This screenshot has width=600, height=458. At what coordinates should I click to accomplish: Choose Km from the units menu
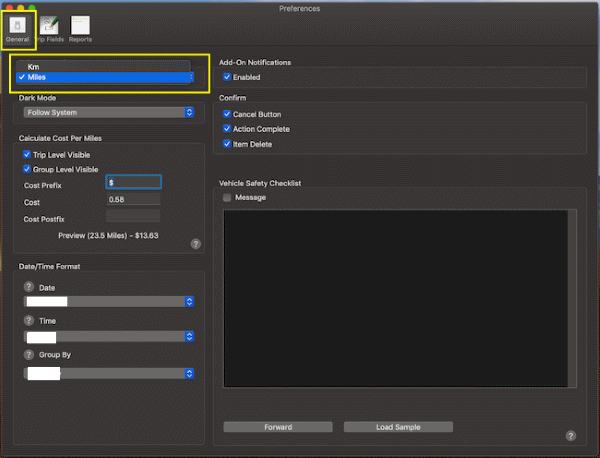coord(34,66)
